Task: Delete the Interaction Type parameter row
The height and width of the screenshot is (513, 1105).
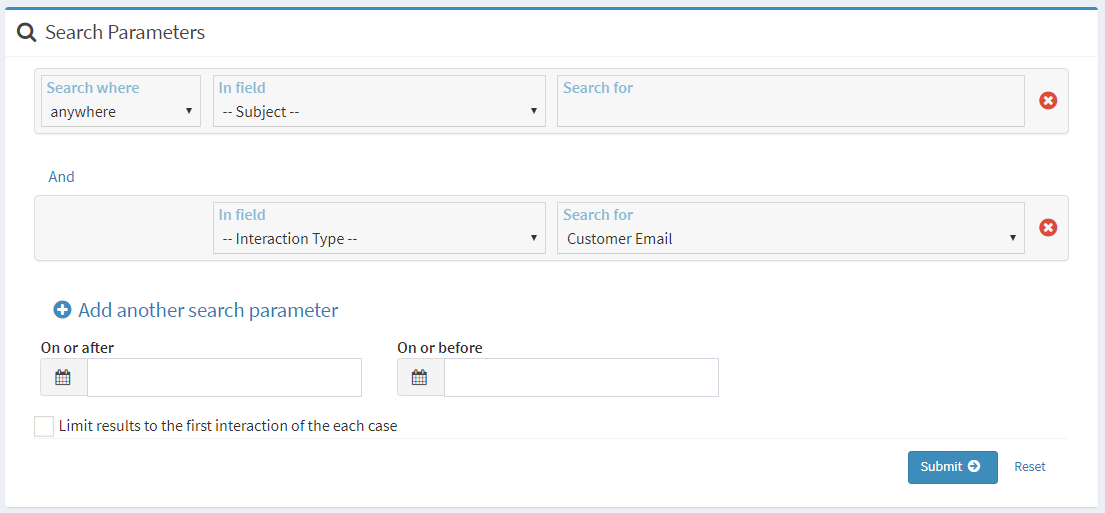Action: click(x=1048, y=228)
